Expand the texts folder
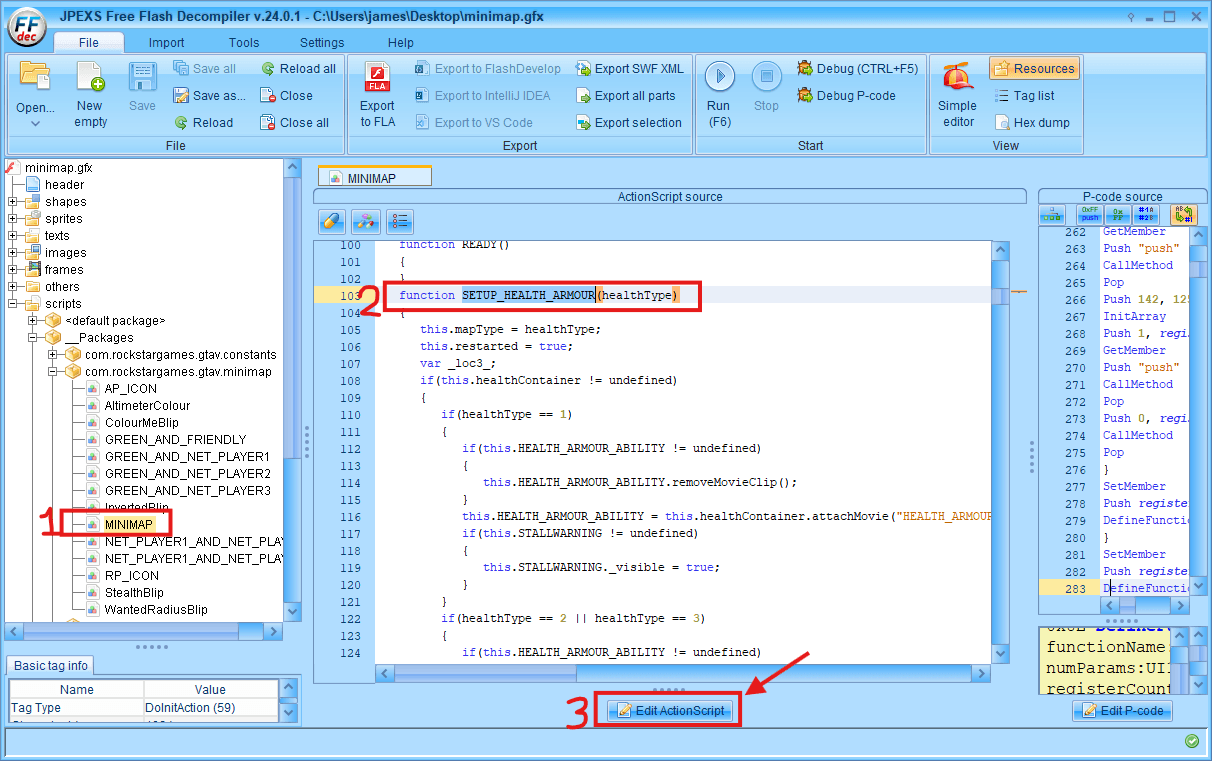The image size is (1212, 761). [14, 236]
